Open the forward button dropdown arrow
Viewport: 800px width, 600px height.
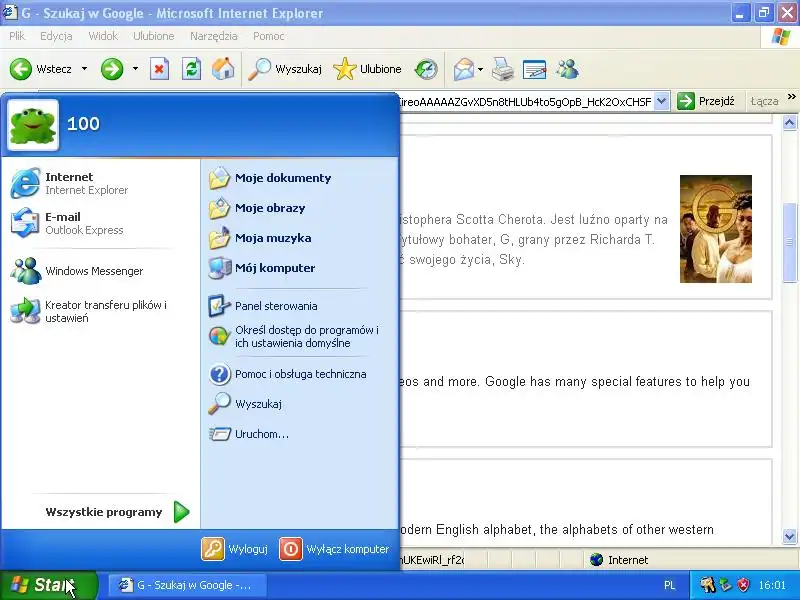coord(135,69)
